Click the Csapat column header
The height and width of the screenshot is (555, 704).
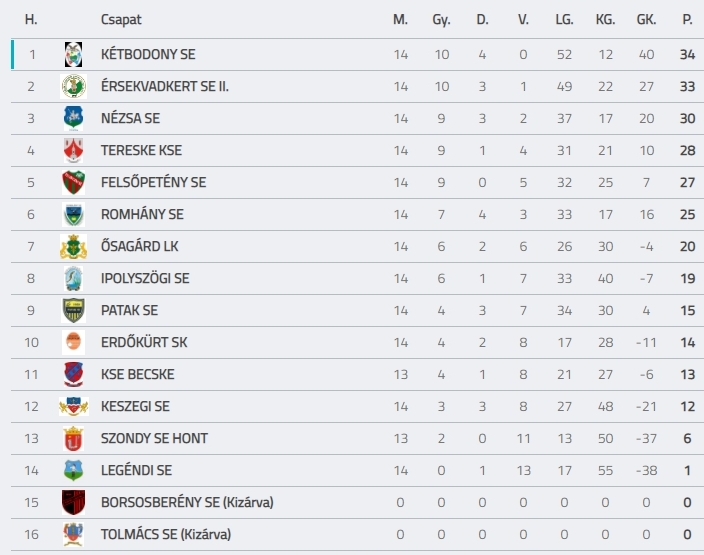coord(121,20)
